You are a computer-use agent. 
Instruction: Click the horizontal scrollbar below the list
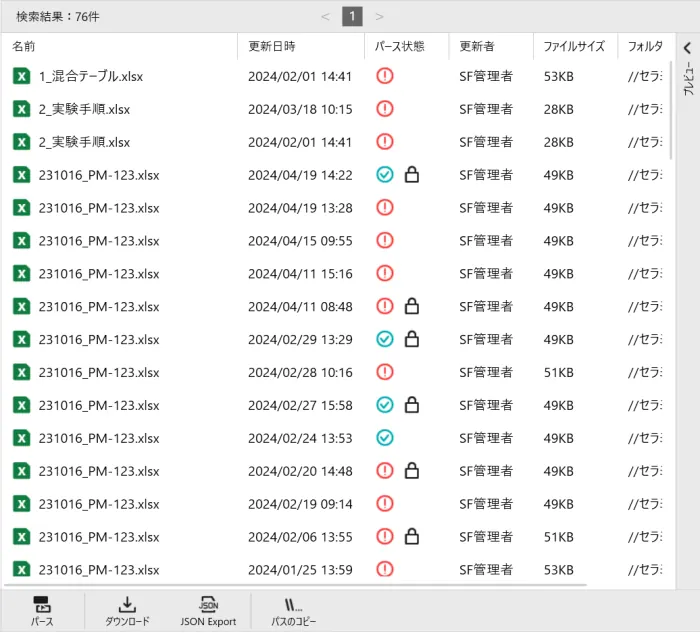(295, 584)
